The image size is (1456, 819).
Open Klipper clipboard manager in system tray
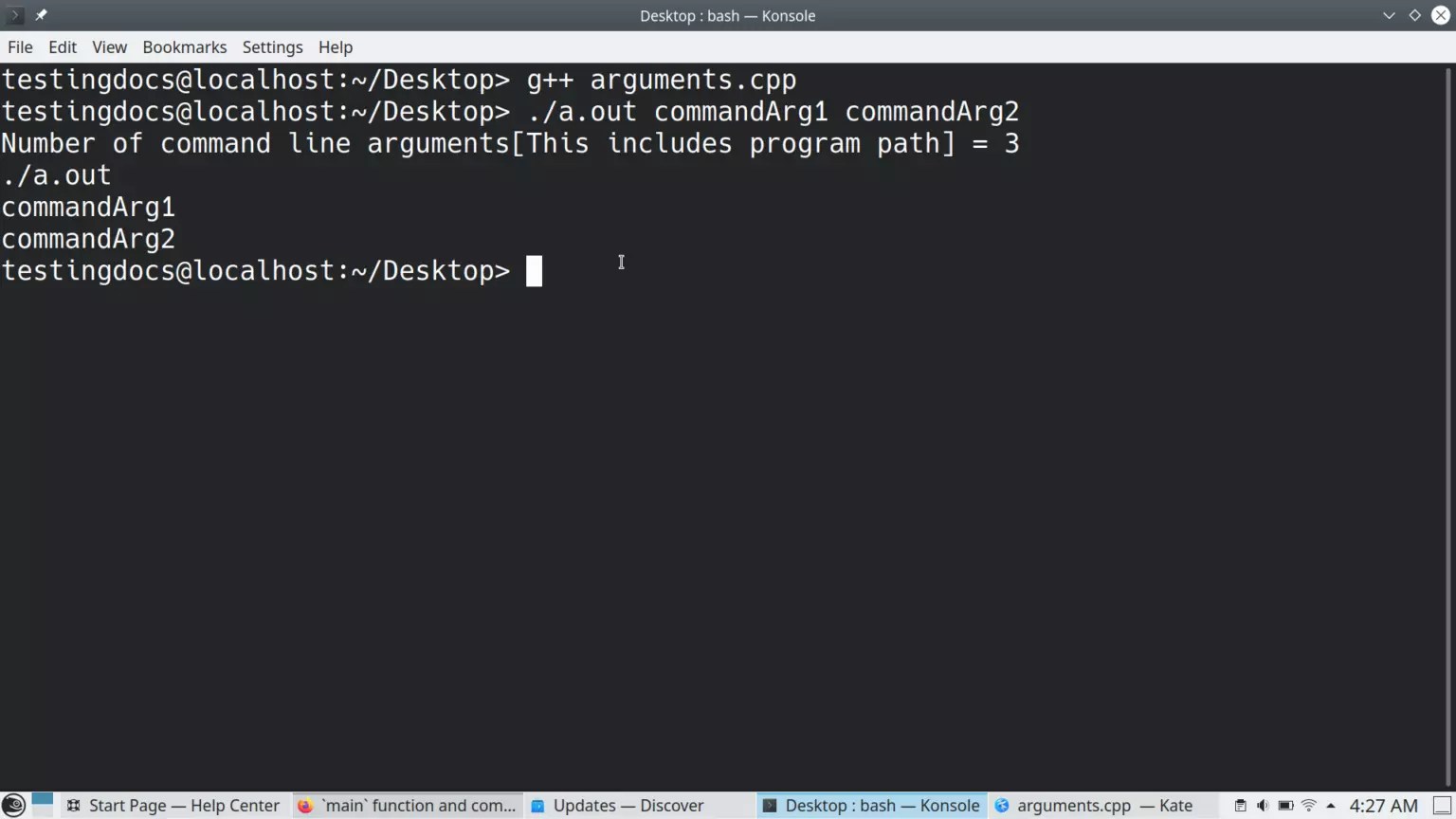click(x=1240, y=805)
